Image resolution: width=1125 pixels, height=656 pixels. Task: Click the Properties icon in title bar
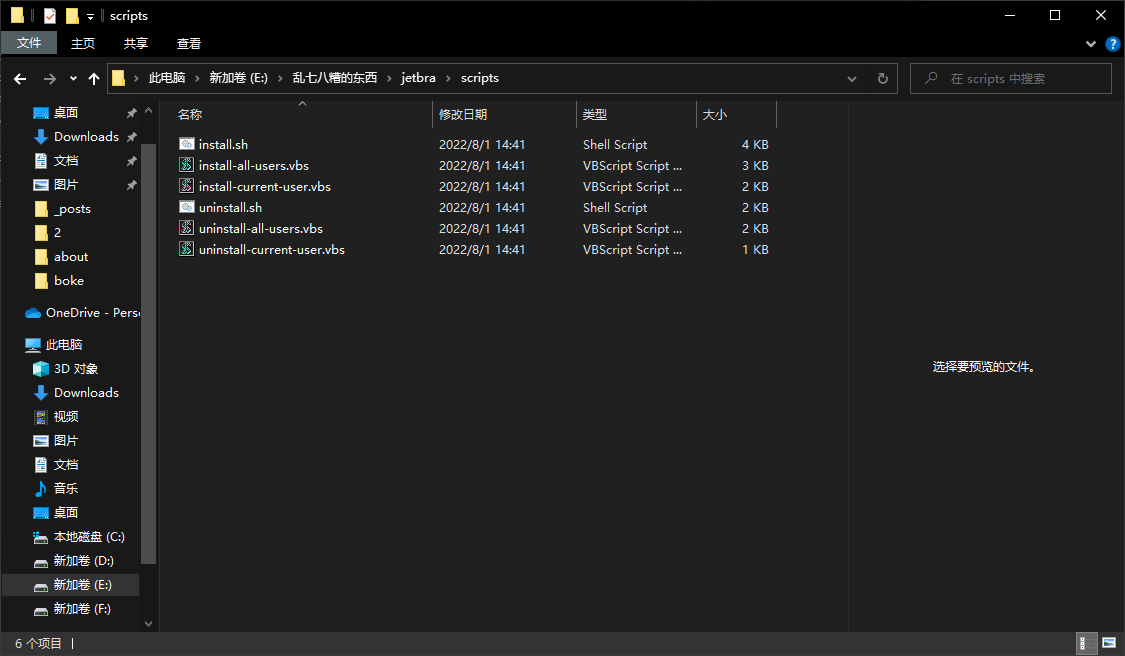50,16
